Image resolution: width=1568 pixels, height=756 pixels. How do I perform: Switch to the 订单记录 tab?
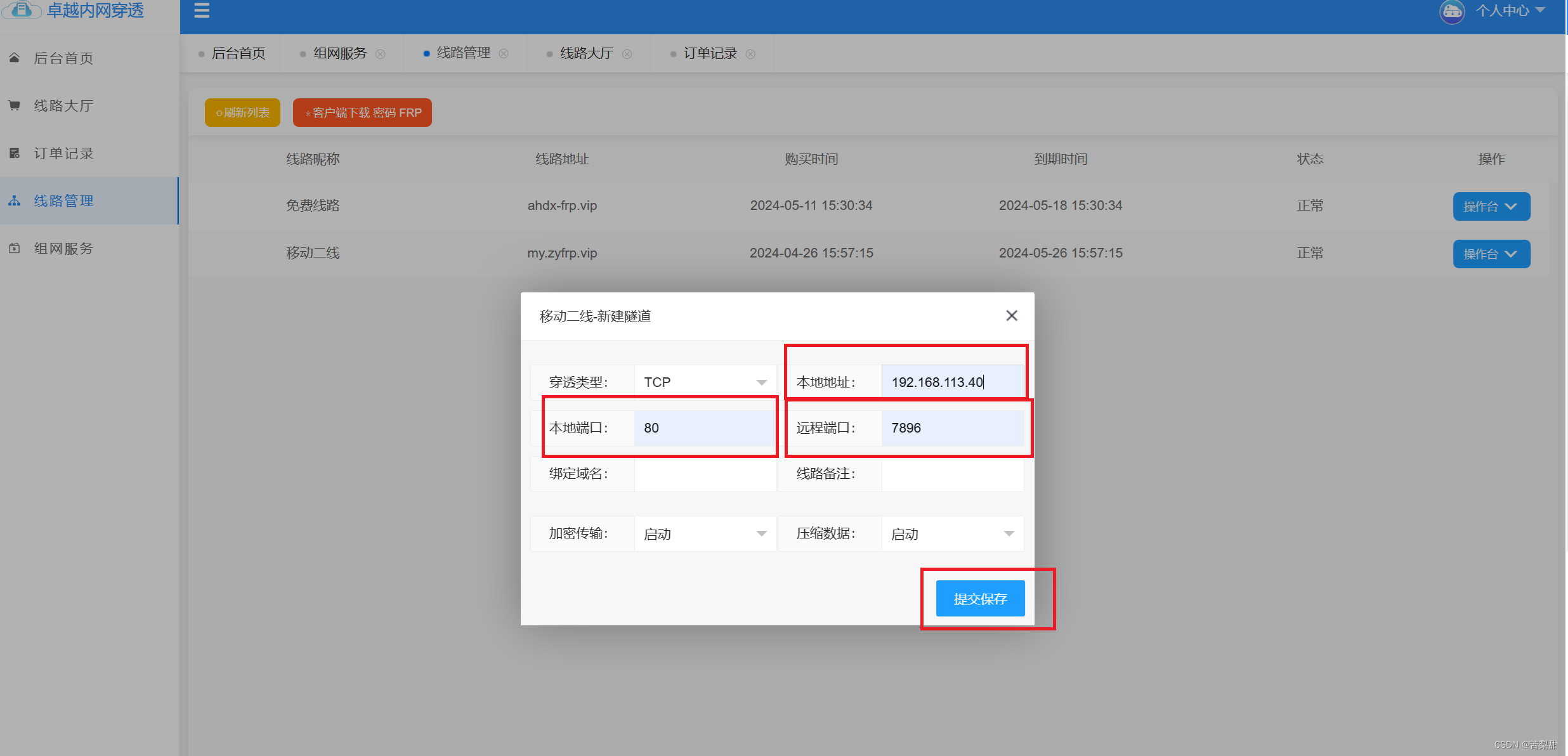coord(710,53)
